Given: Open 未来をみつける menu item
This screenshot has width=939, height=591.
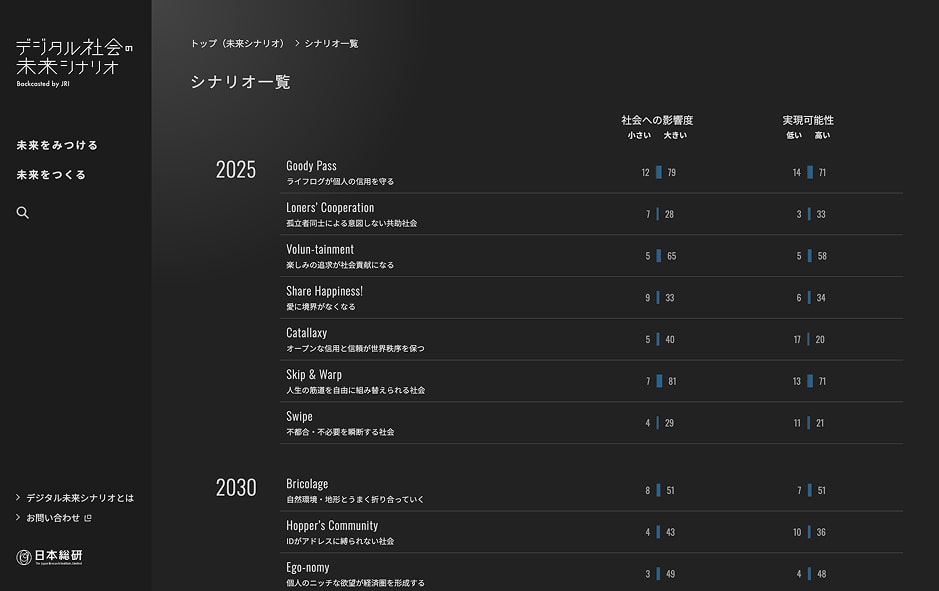Looking at the screenshot, I should (x=57, y=145).
